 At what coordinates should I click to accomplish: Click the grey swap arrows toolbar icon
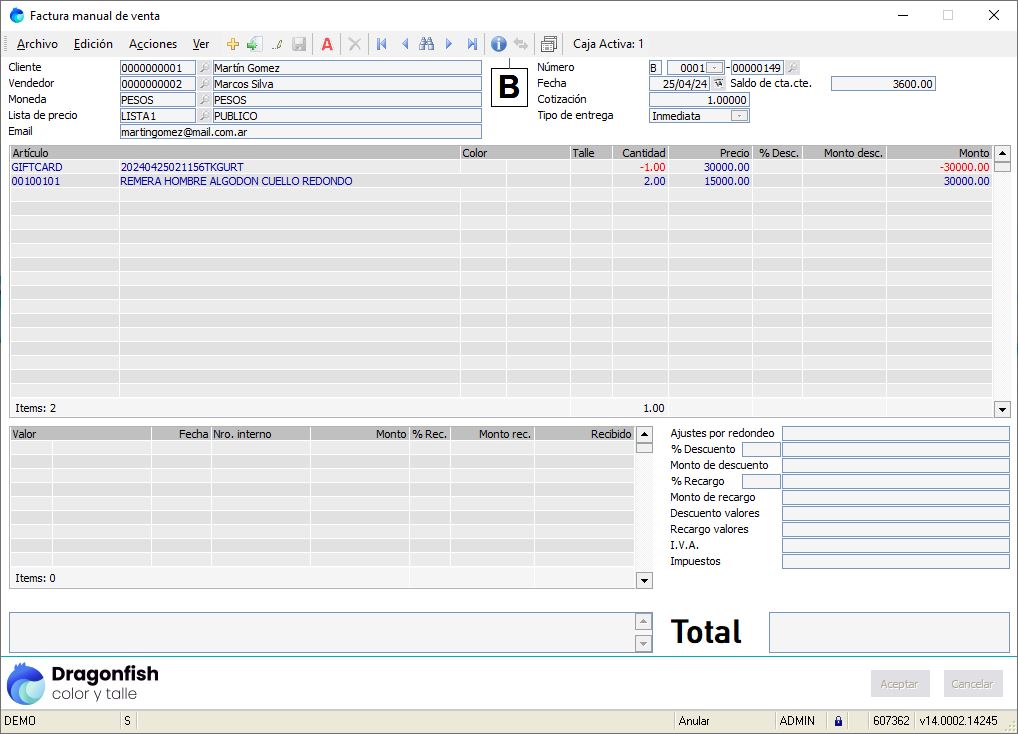pos(521,44)
